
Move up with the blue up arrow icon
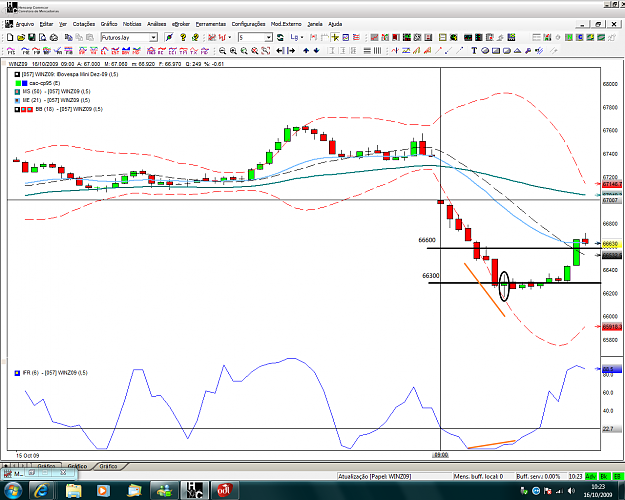[x=306, y=51]
